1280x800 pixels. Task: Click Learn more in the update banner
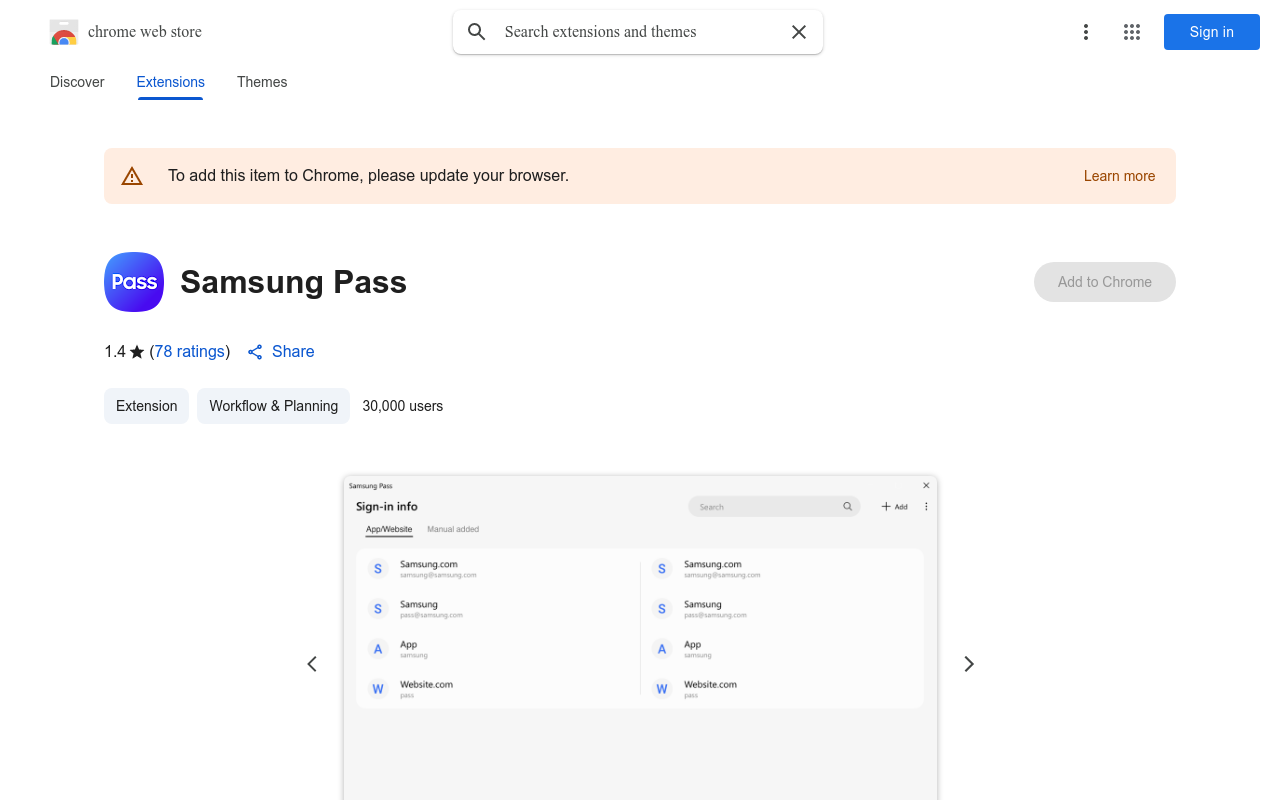1119,175
